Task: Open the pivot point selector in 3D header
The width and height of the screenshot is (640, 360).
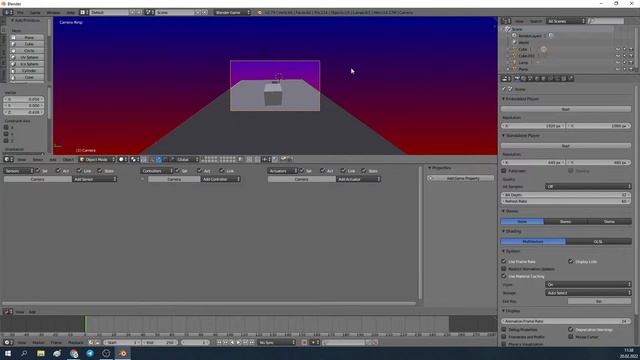Action: pos(135,160)
